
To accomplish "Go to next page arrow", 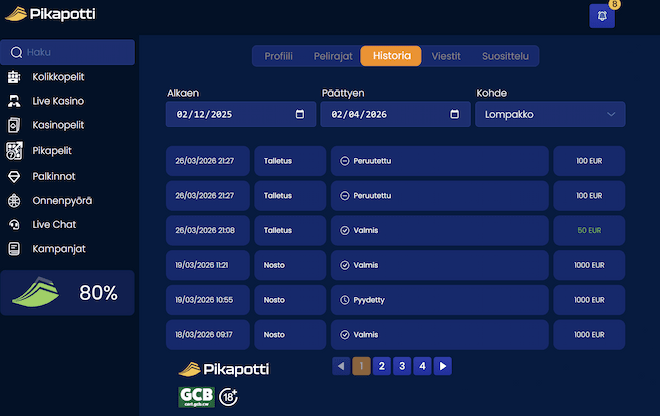I will coord(443,366).
